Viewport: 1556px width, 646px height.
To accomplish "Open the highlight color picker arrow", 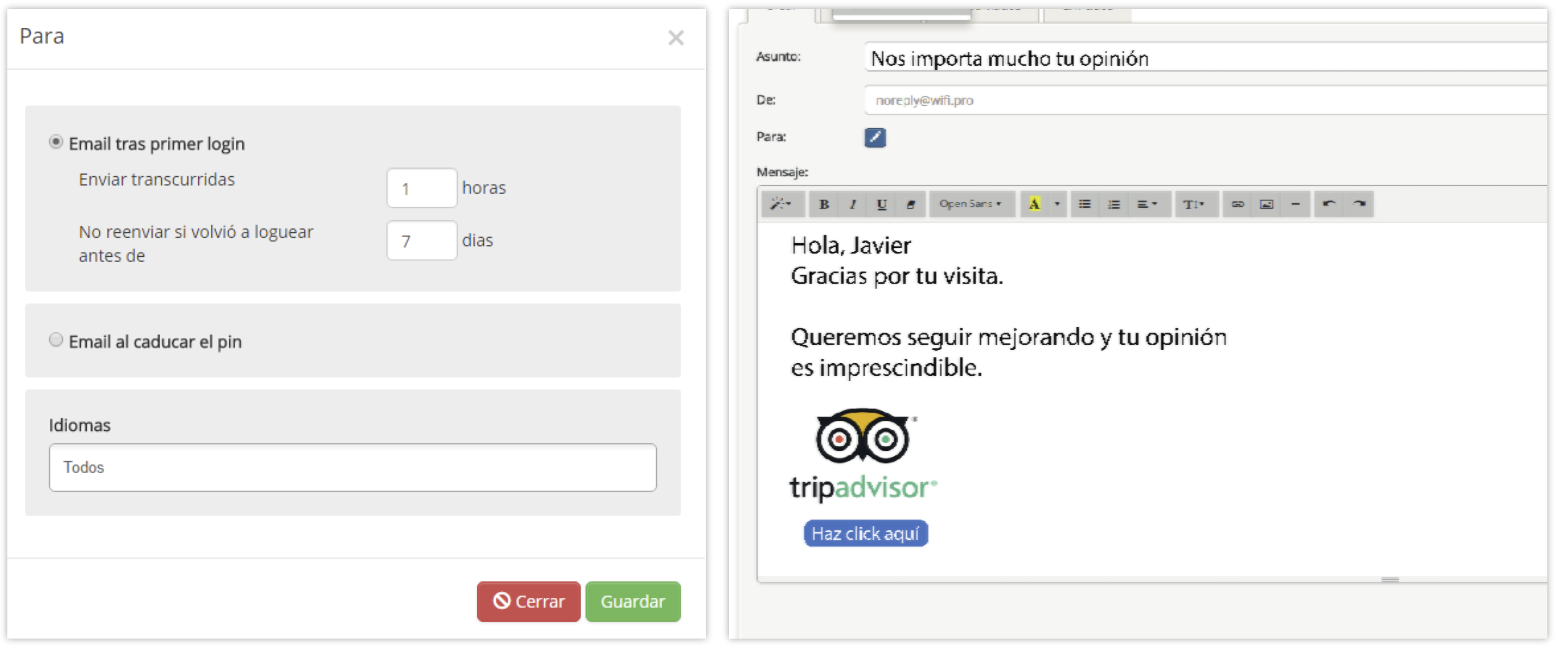I will (x=1057, y=204).
